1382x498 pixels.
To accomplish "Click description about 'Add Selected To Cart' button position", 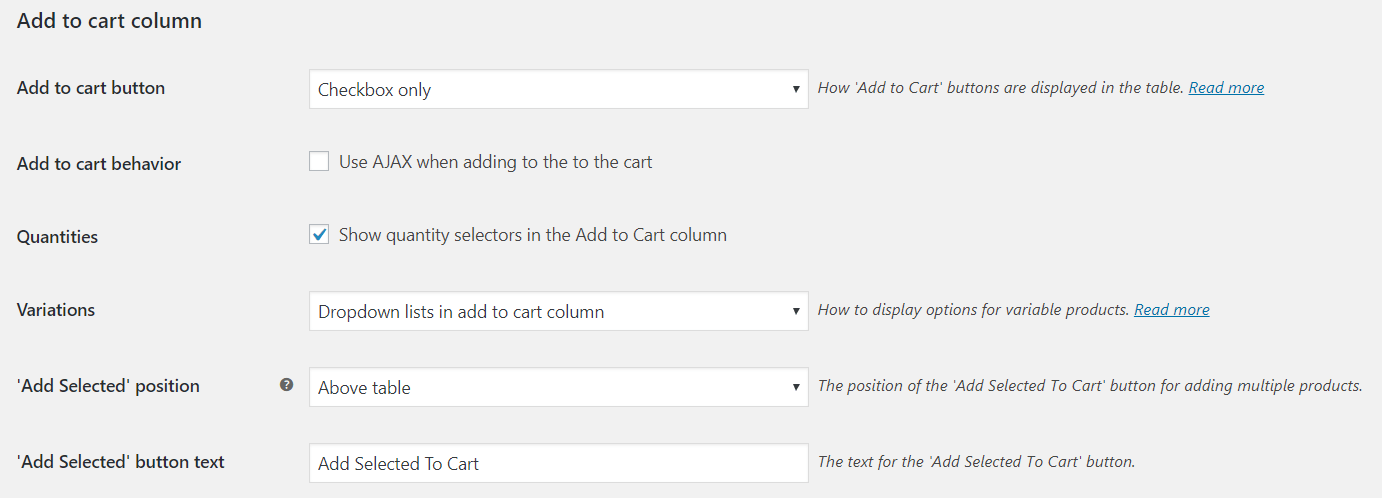I will coord(1090,386).
